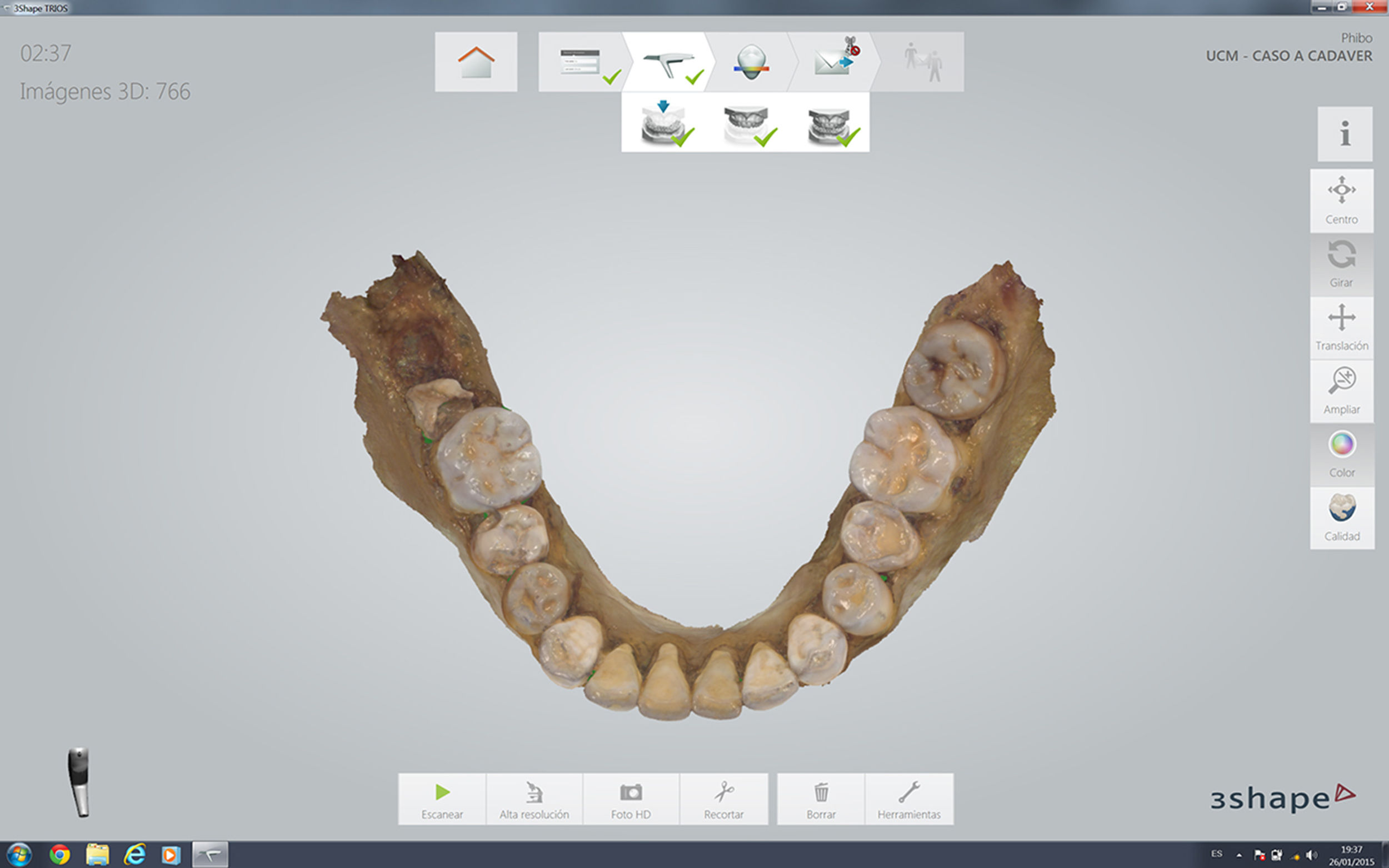
Task: Select the scanner wand workflow step
Action: coord(668,62)
